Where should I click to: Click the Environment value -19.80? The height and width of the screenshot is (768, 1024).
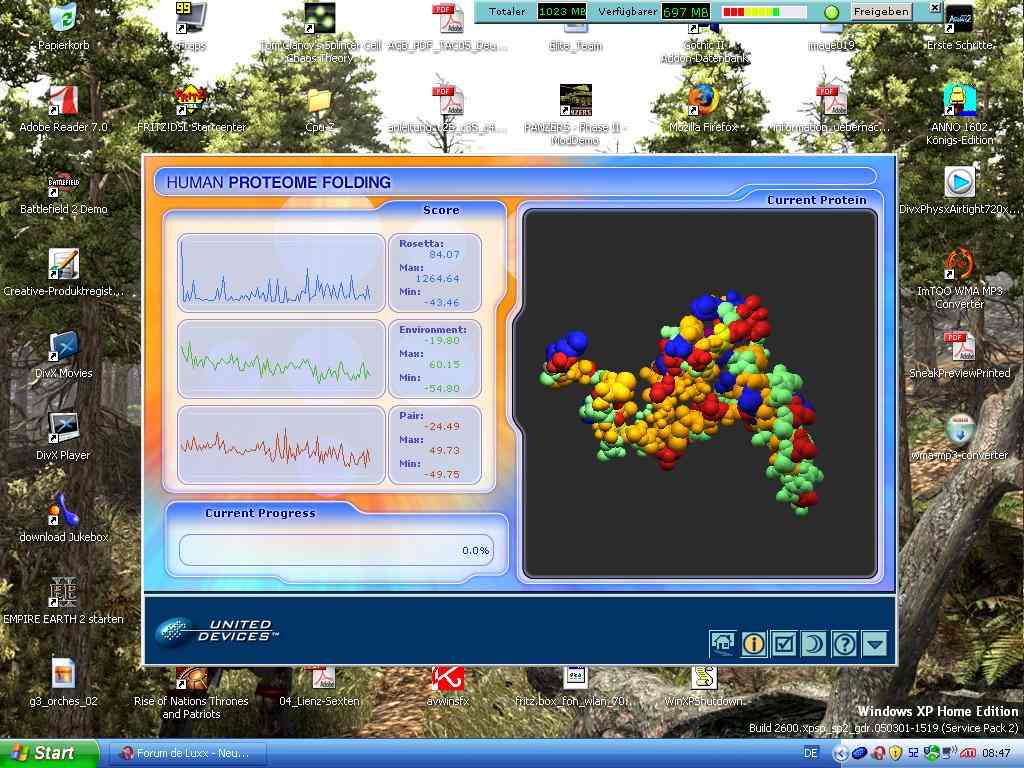pyautogui.click(x=441, y=341)
